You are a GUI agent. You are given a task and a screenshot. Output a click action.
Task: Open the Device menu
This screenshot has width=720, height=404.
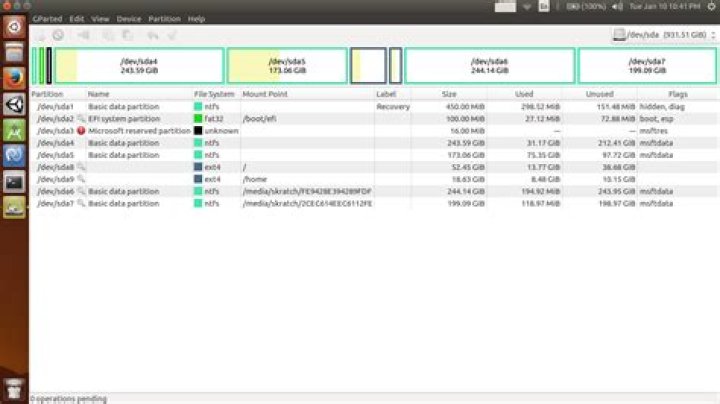129,19
